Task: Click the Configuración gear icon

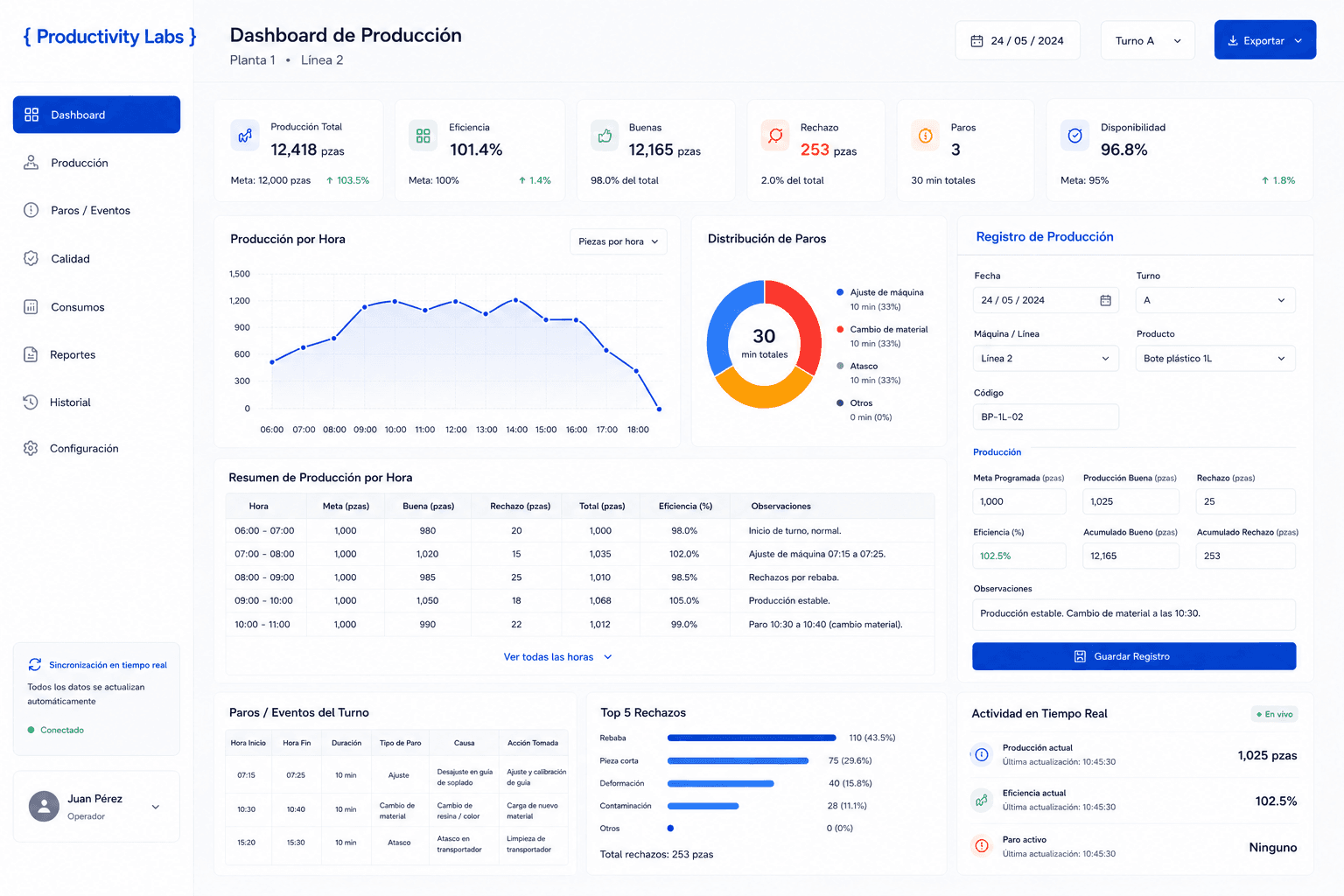Action: (x=31, y=448)
